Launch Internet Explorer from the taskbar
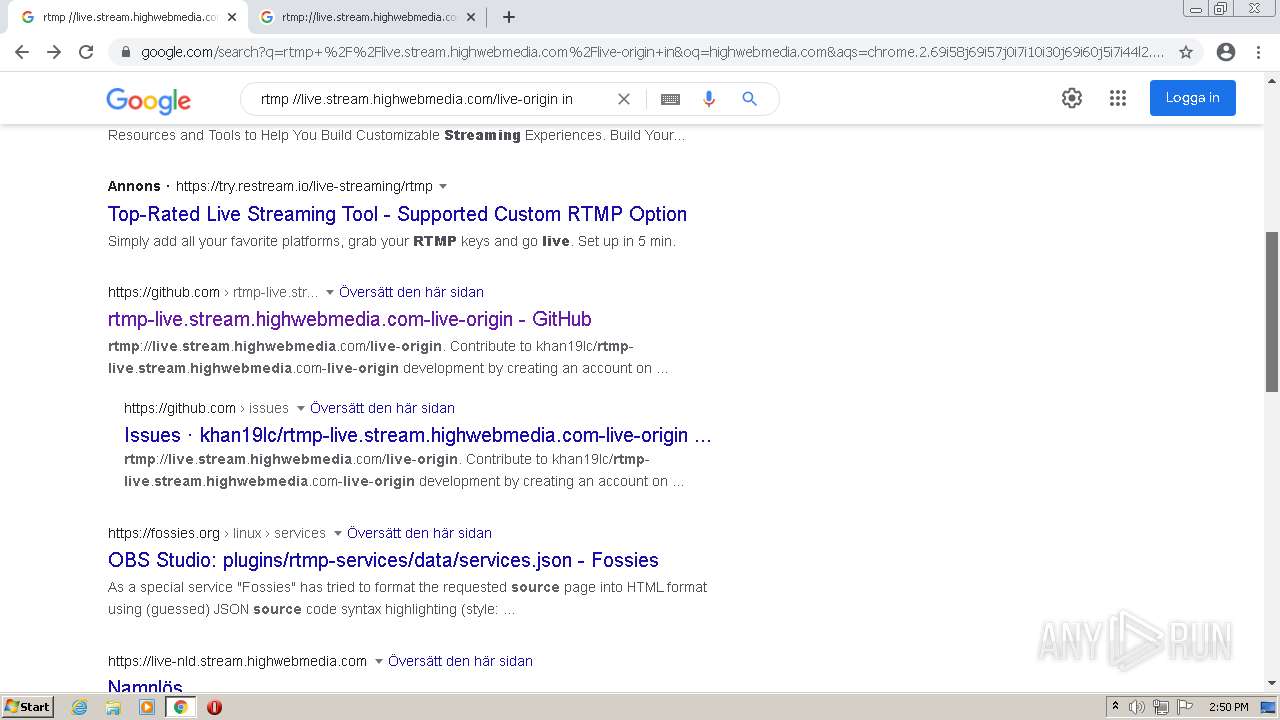Viewport: 1280px width, 720px height. [x=80, y=707]
